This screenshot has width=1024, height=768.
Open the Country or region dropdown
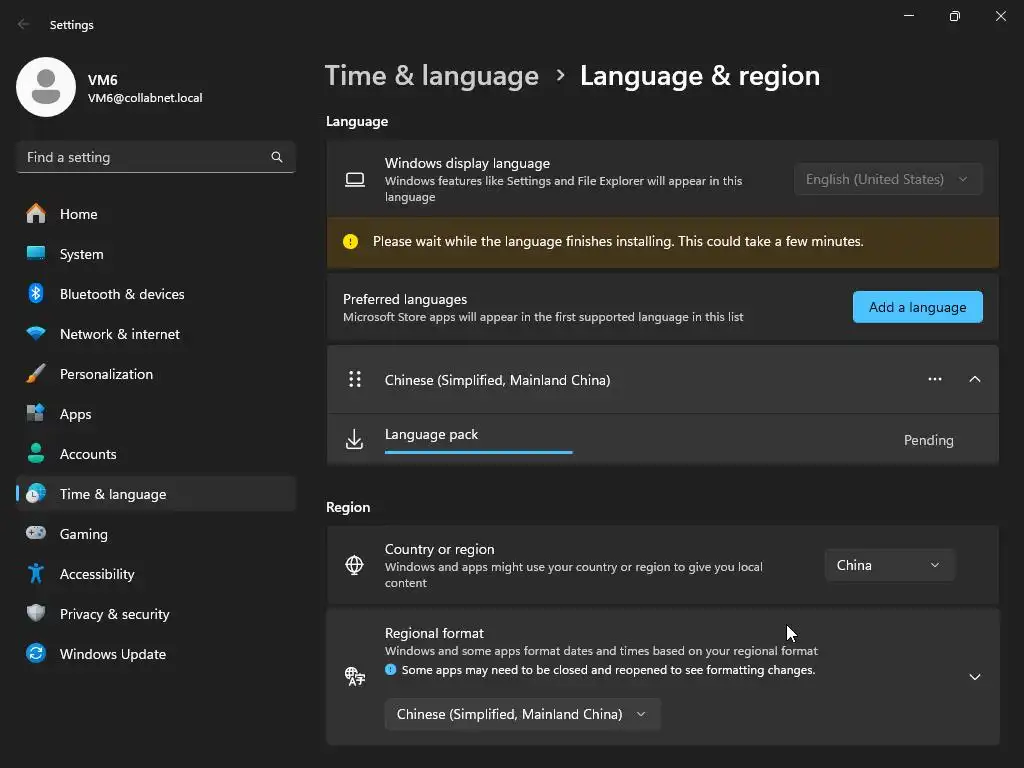889,565
